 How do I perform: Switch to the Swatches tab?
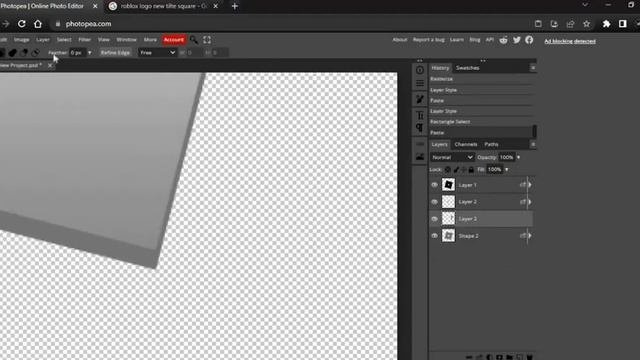click(468, 68)
